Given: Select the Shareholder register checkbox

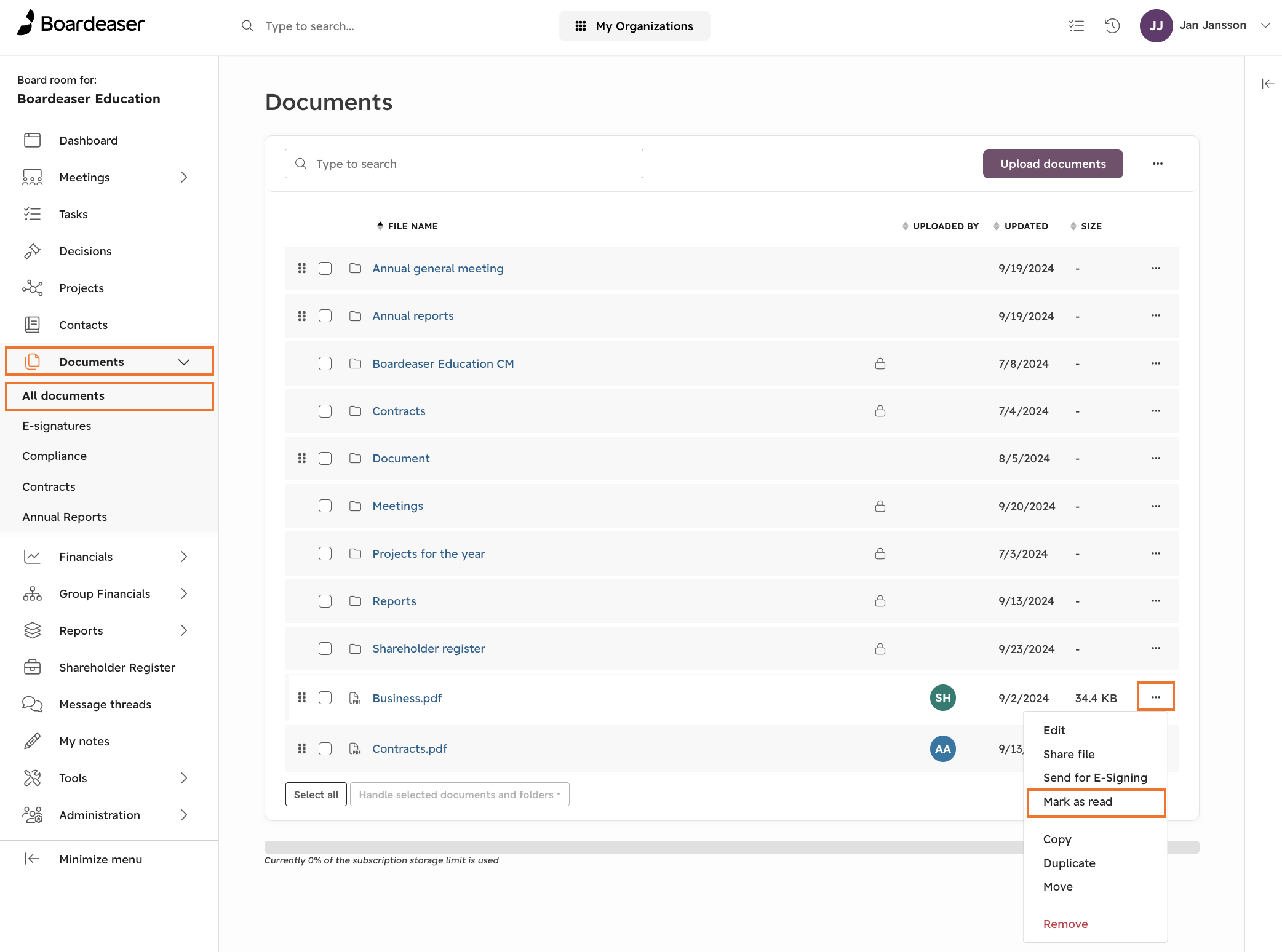Looking at the screenshot, I should tap(325, 648).
